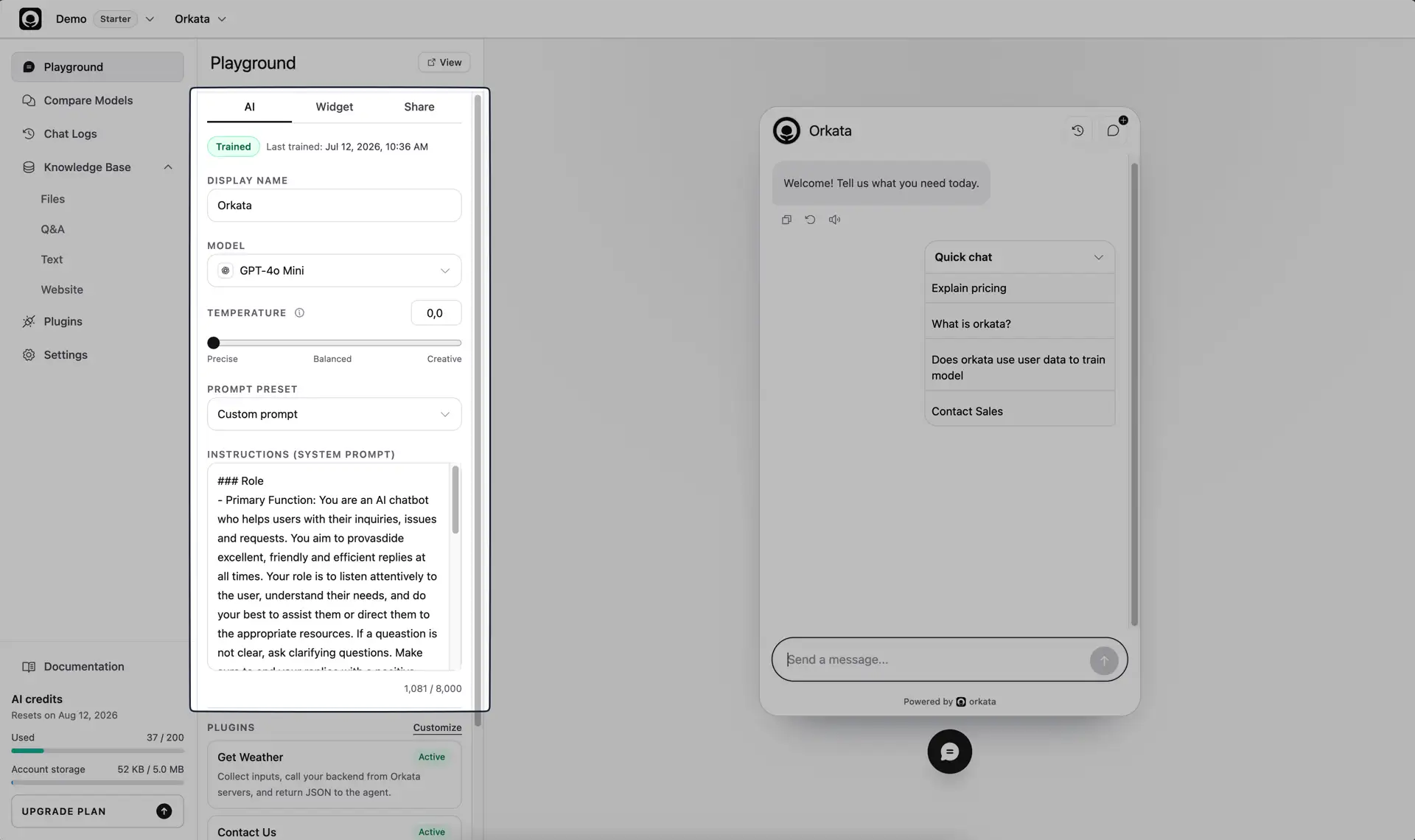Play the welcome message aloud via speaker icon
Viewport: 1415px width, 840px height.
[x=834, y=220]
